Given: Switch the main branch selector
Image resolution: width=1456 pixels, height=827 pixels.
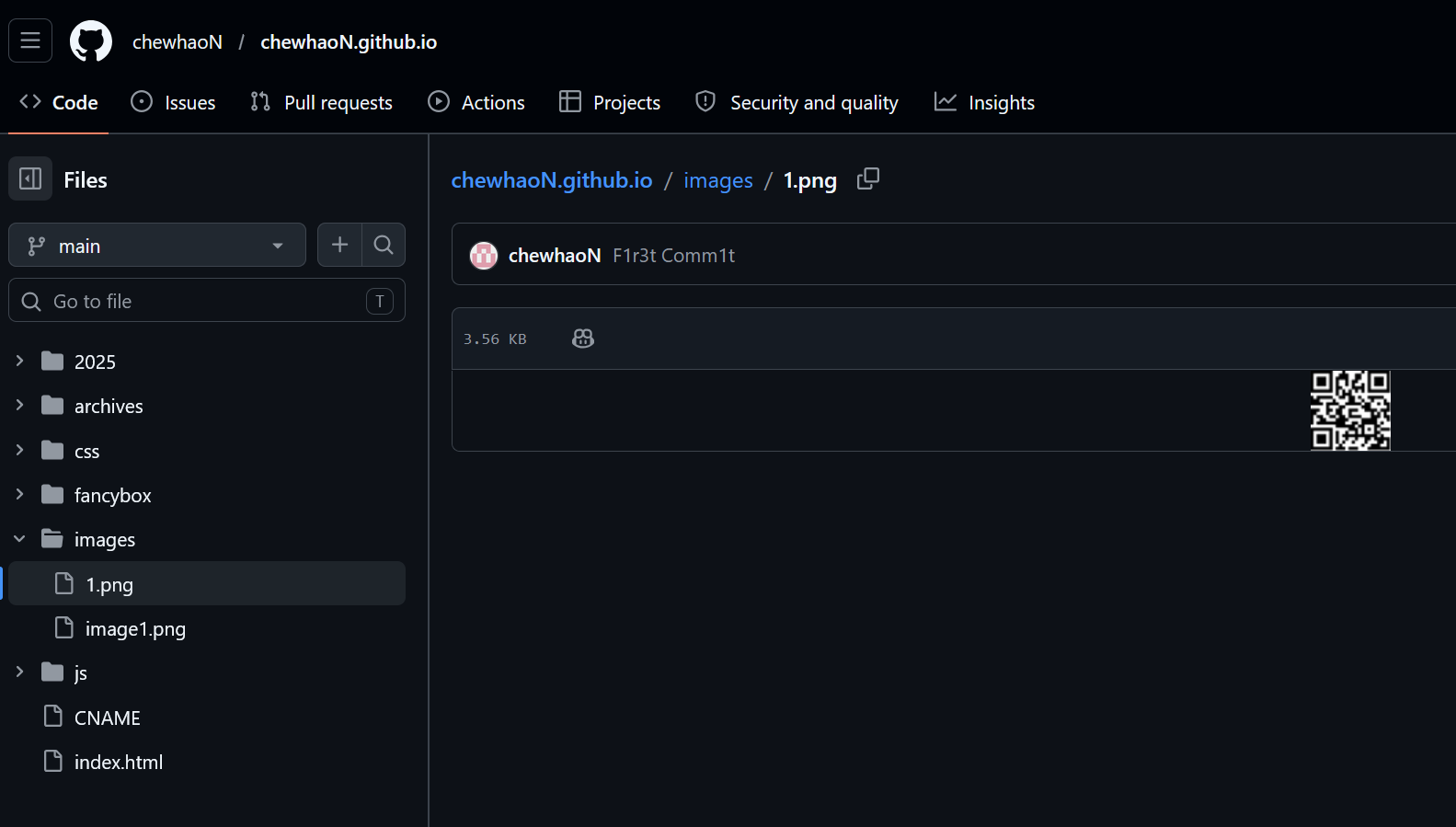Looking at the screenshot, I should [x=157, y=245].
